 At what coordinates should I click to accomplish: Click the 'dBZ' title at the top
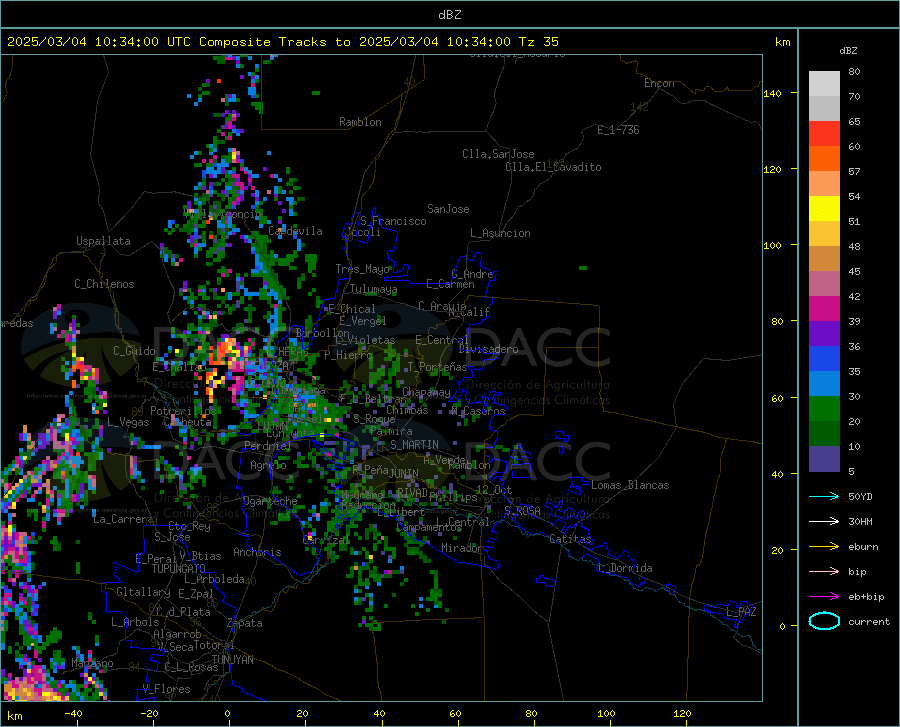tap(449, 15)
